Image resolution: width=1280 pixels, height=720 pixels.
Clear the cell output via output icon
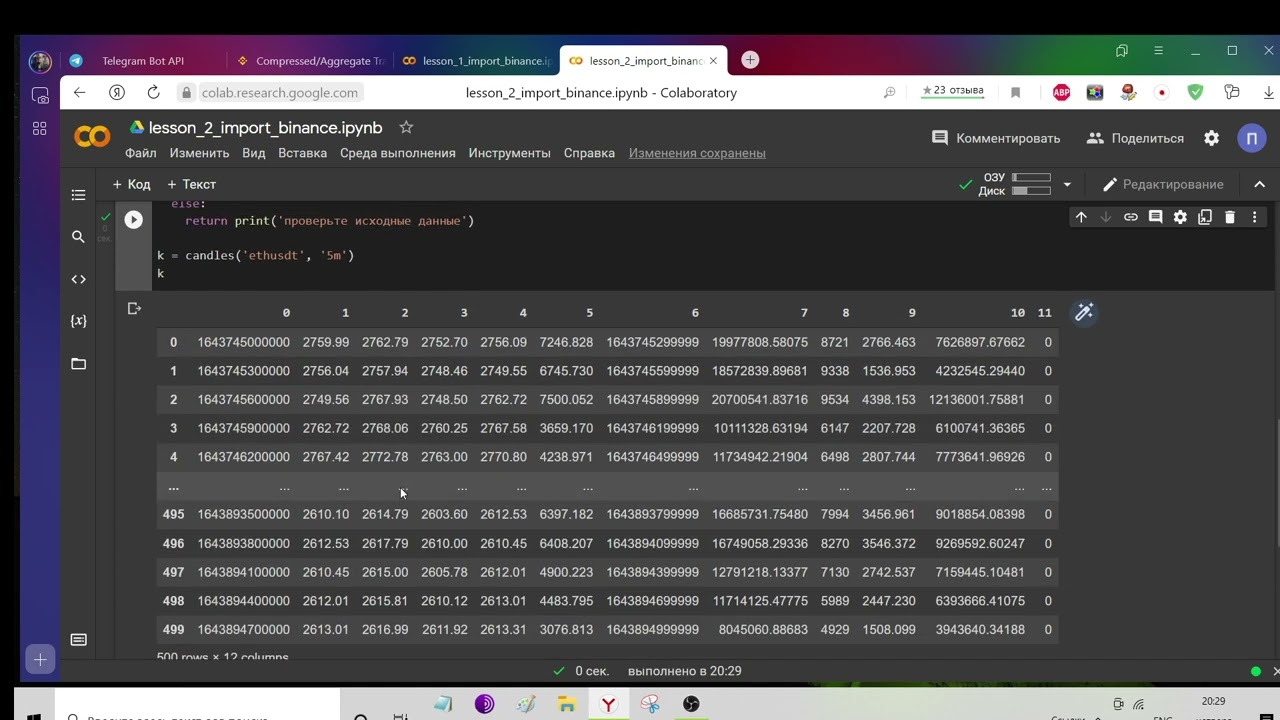click(134, 309)
